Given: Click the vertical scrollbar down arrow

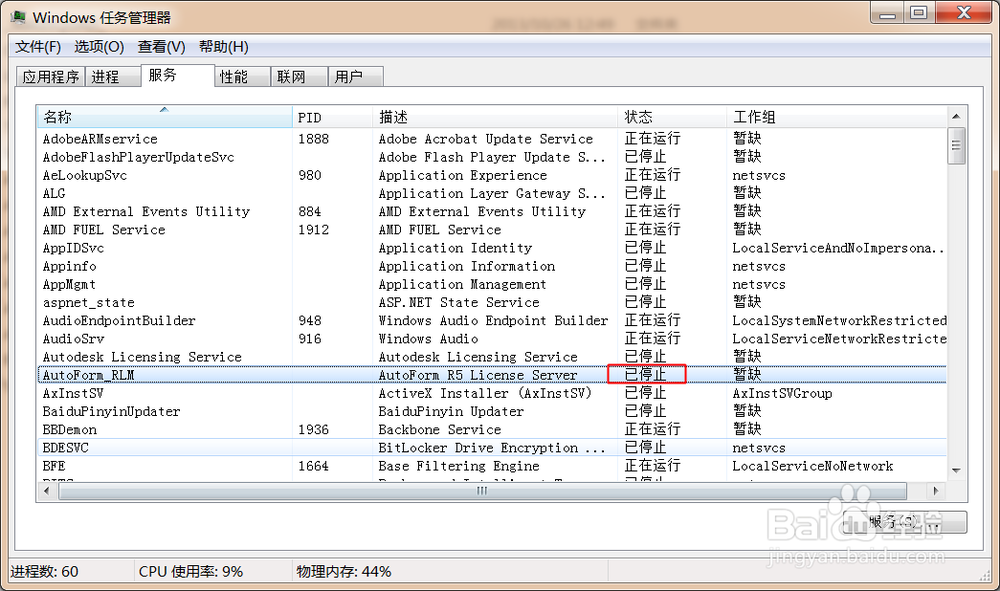Looking at the screenshot, I should pos(956,470).
